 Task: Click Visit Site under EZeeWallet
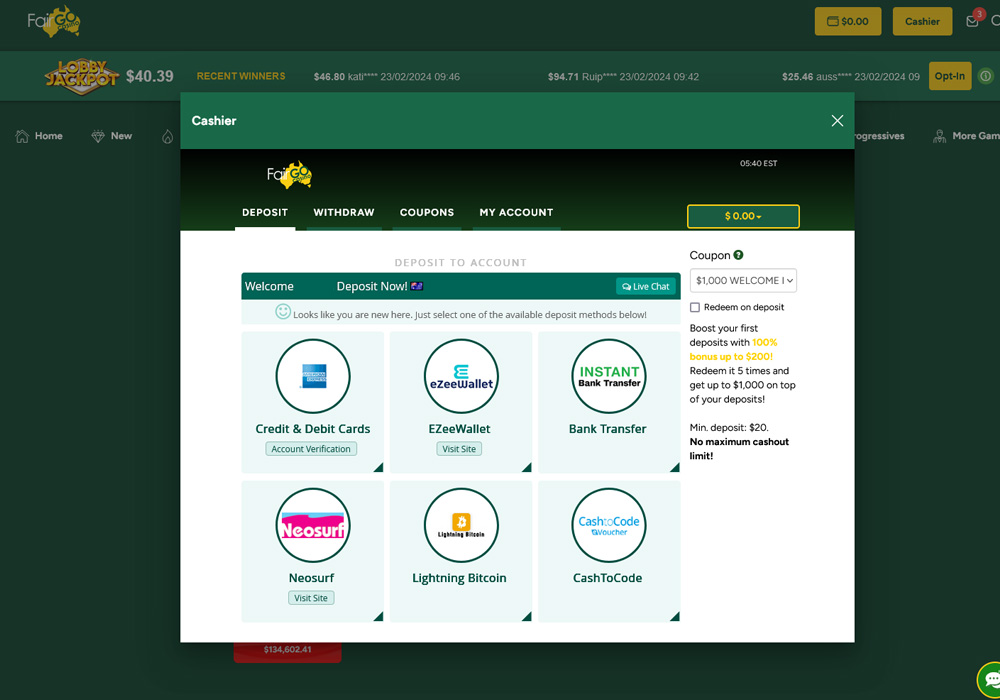tap(459, 449)
